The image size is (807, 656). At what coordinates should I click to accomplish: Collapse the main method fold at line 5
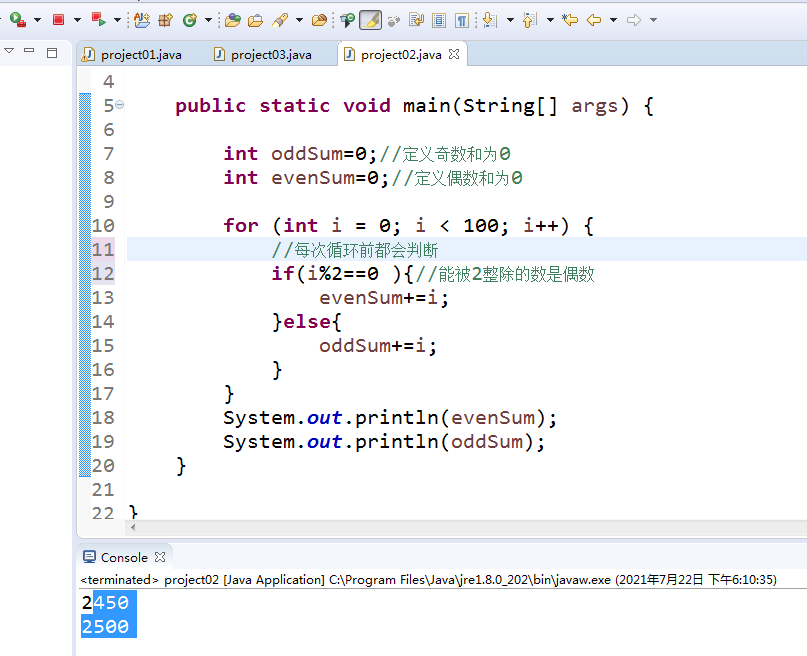[x=120, y=104]
